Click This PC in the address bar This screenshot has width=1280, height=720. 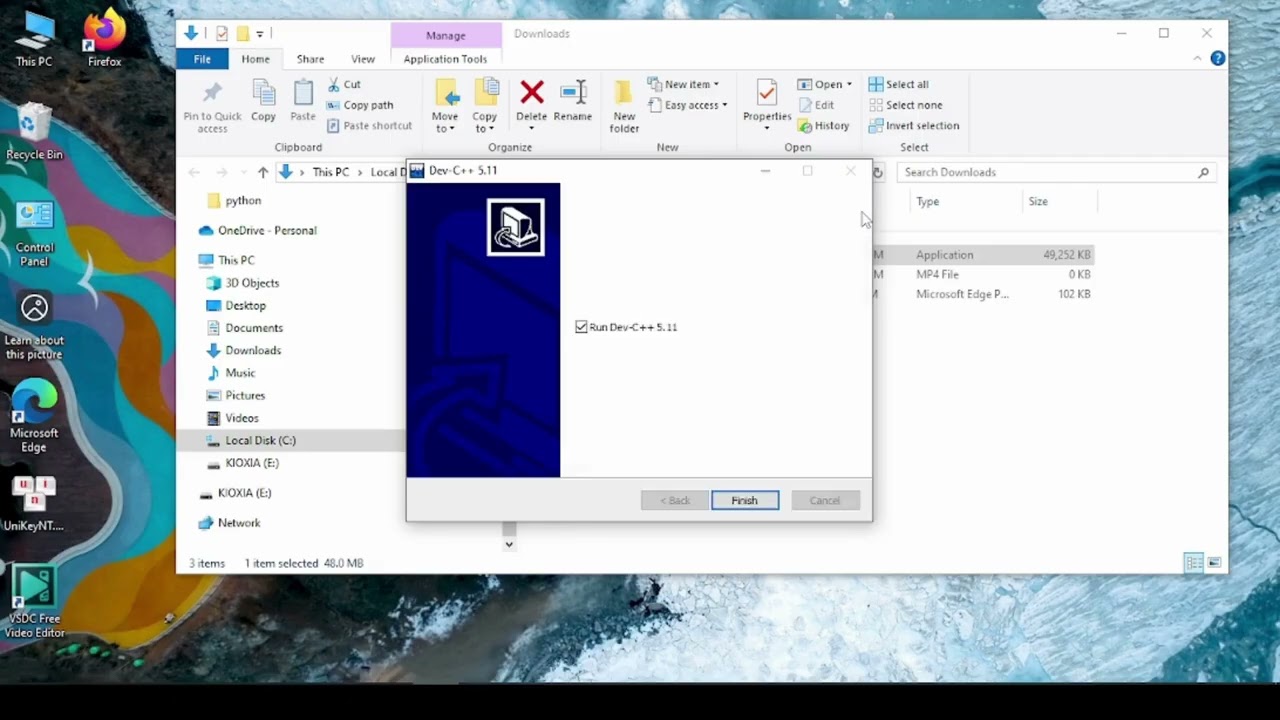point(330,172)
